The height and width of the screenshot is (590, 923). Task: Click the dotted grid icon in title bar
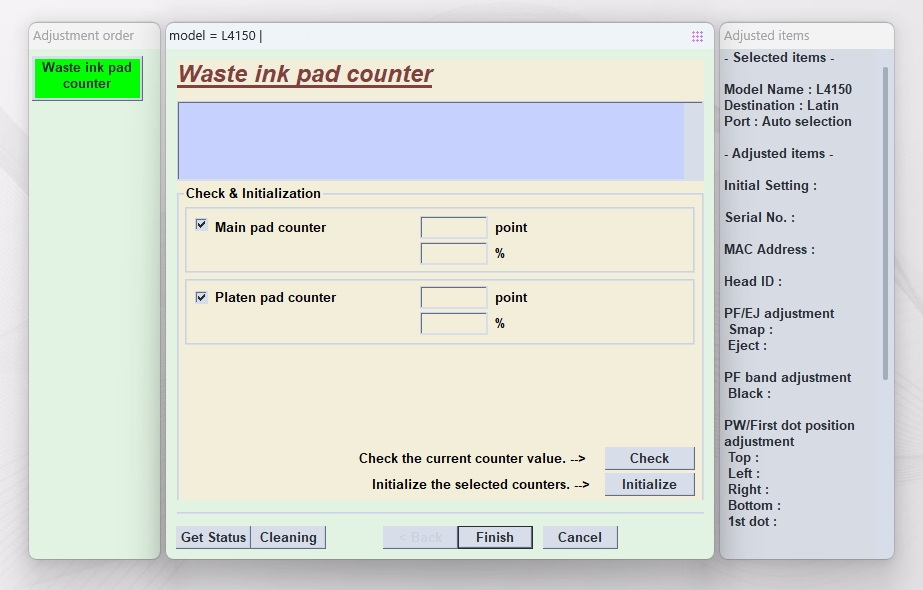[x=697, y=36]
